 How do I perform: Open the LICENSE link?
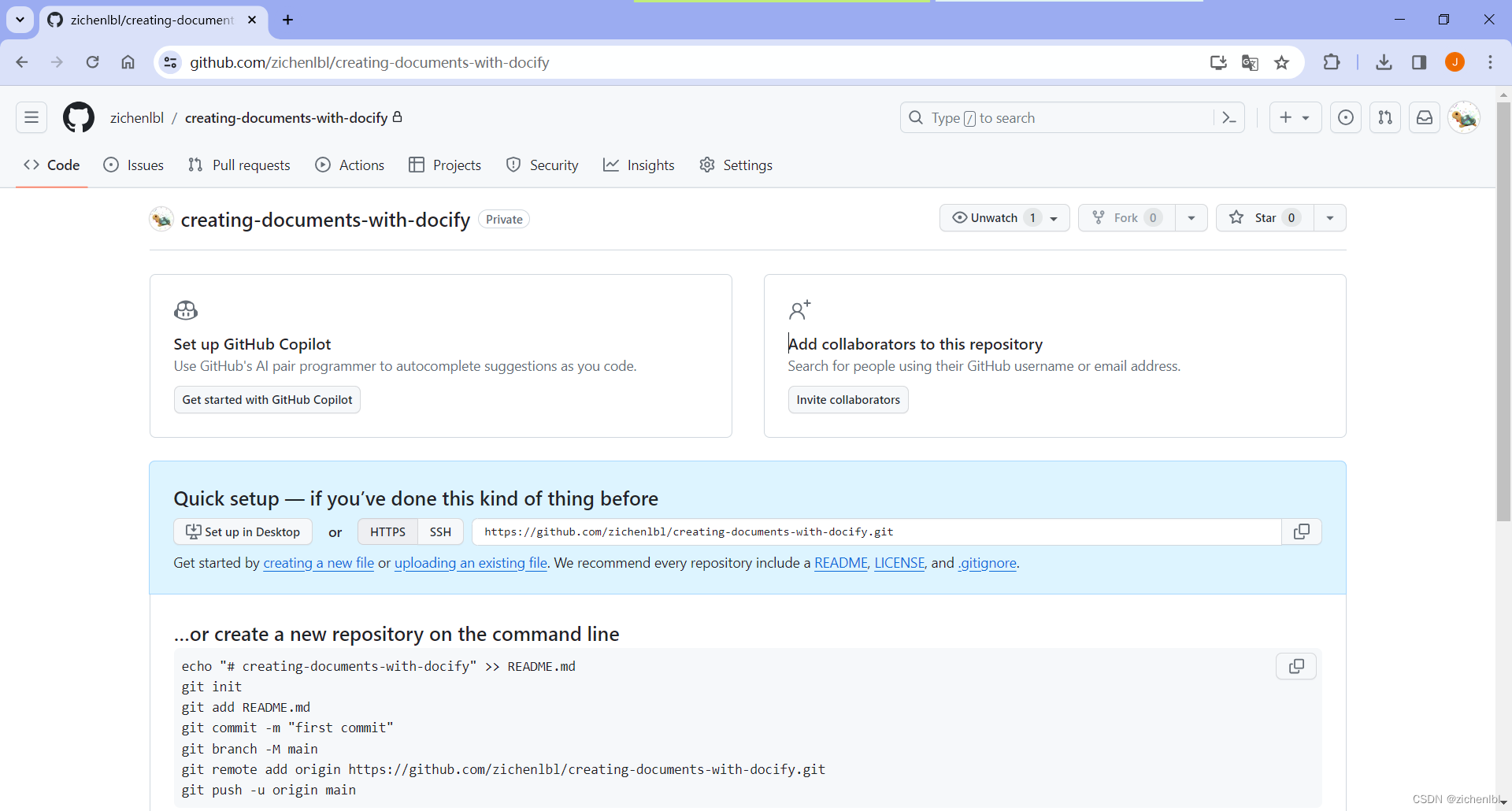[899, 564]
